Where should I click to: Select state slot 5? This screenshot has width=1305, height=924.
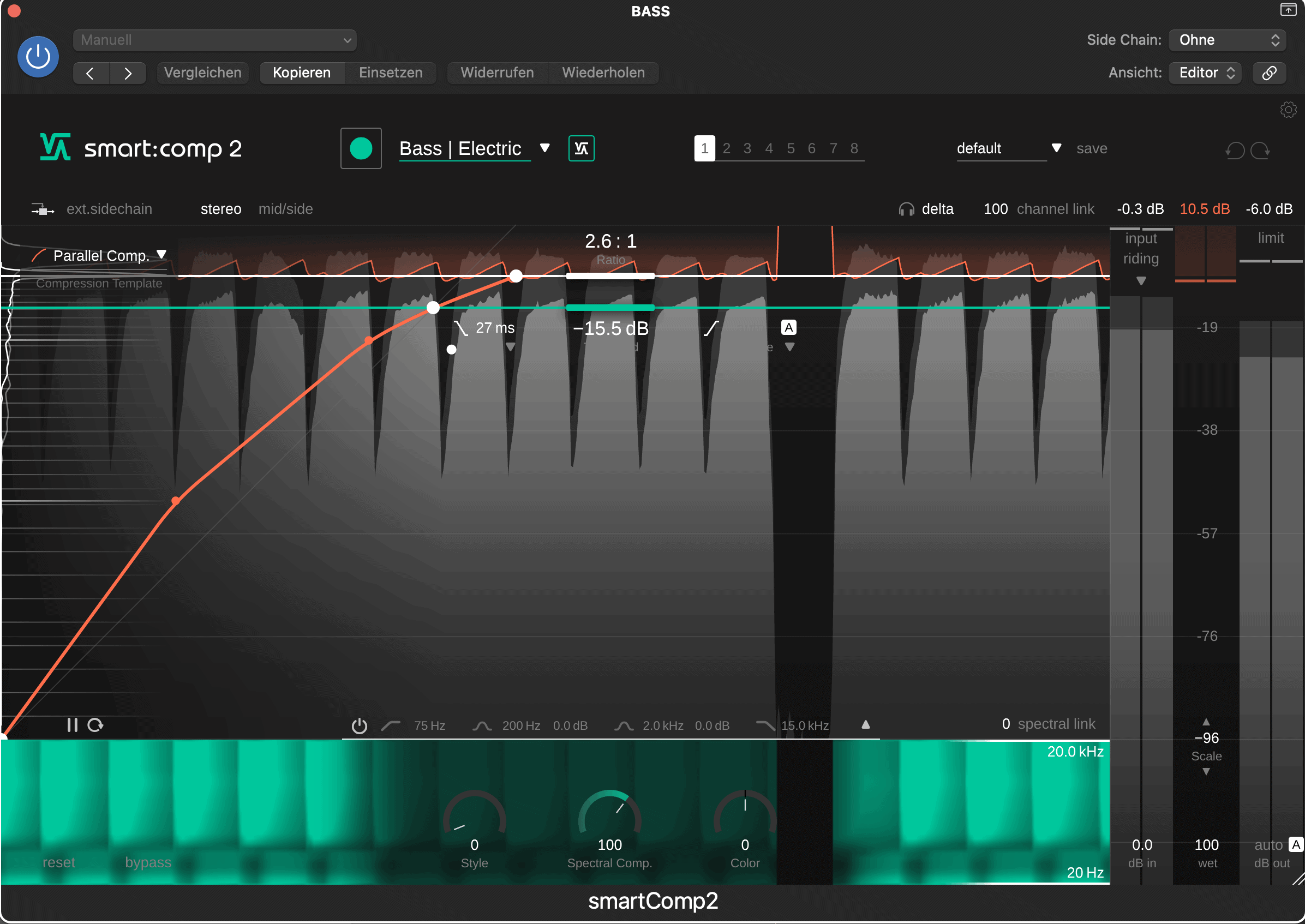[791, 148]
